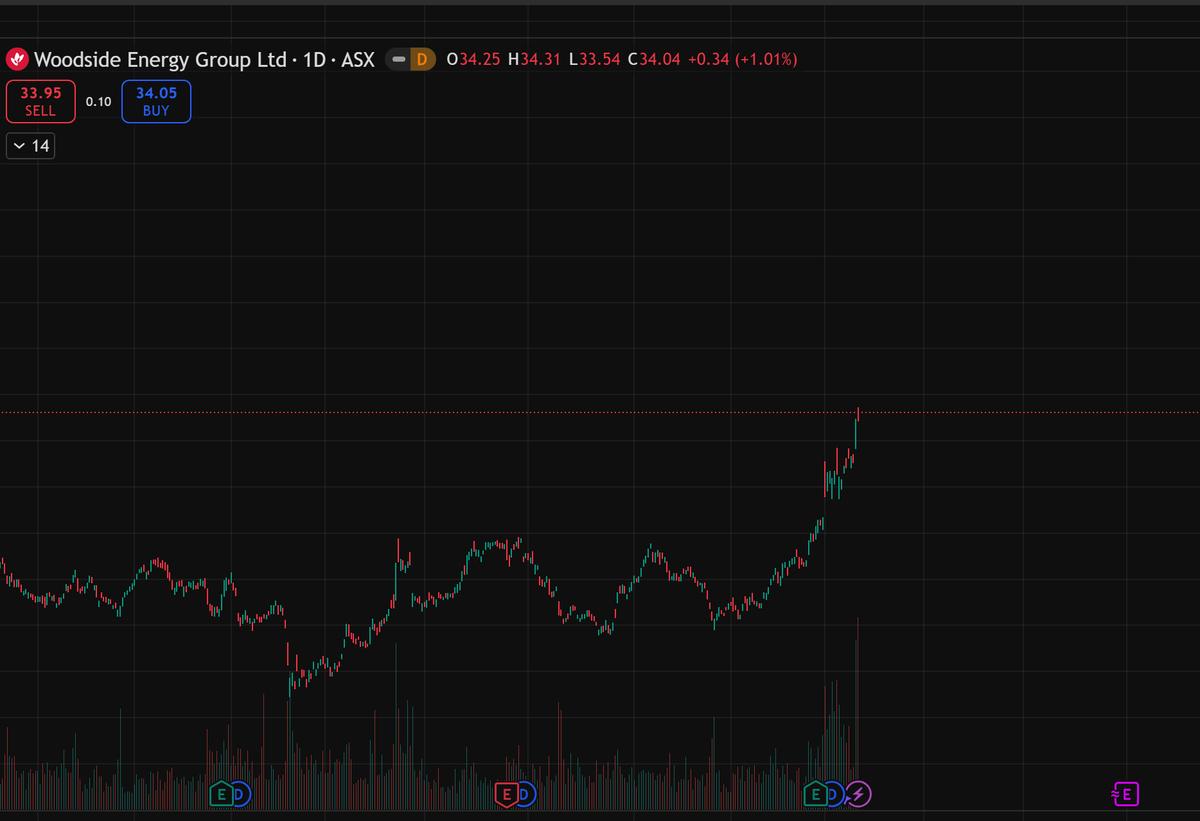Open the red E earnings marker
Image resolution: width=1200 pixels, height=821 pixels.
(506, 794)
